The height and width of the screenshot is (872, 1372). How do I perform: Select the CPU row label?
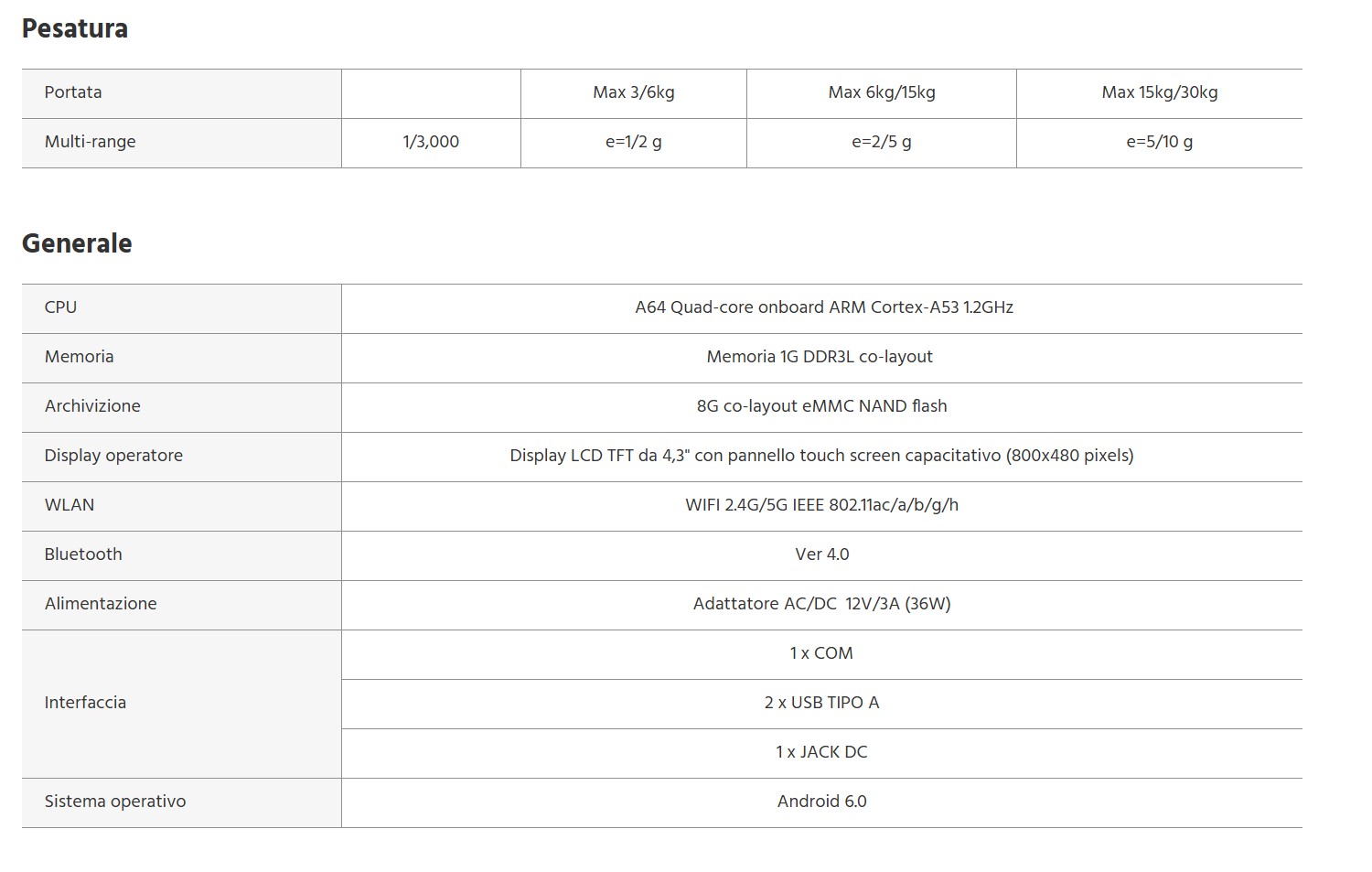(60, 307)
